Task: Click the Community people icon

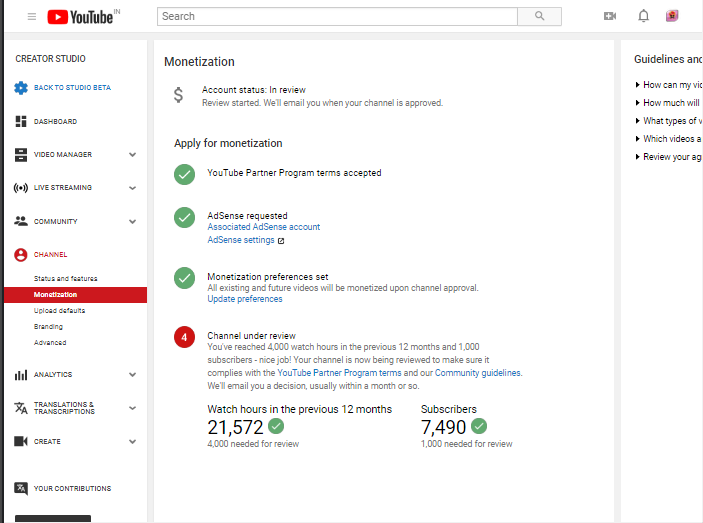Action: (21, 221)
